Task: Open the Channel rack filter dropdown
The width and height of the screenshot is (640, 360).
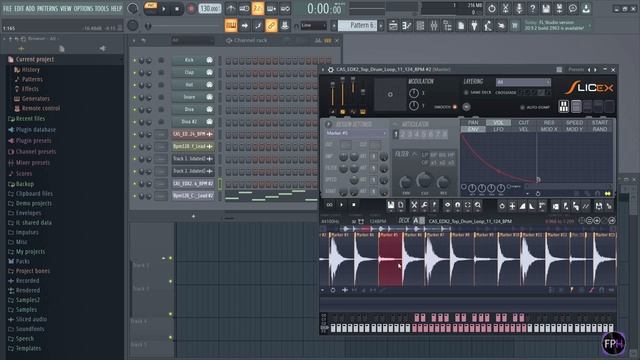Action: [x=192, y=40]
